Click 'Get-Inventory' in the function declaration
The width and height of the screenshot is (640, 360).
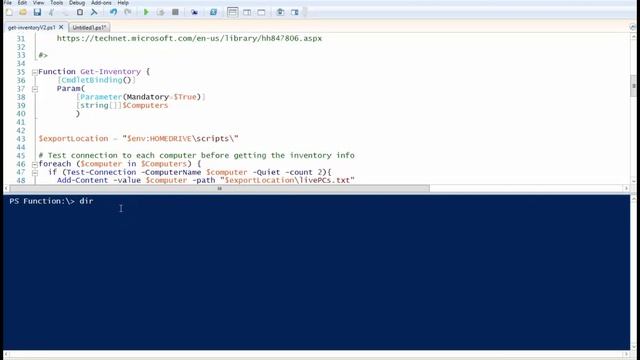110,72
